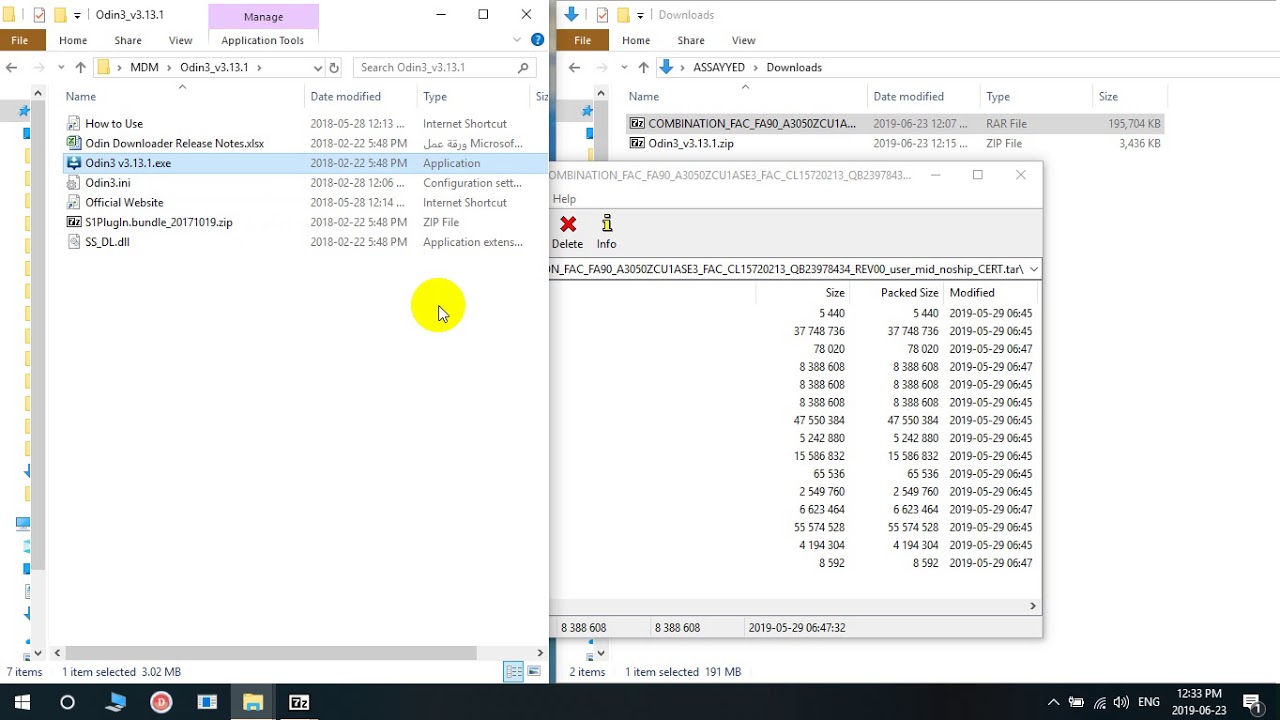
Task: Switch to Home tab in Odin3 window
Action: pyautogui.click(x=73, y=40)
